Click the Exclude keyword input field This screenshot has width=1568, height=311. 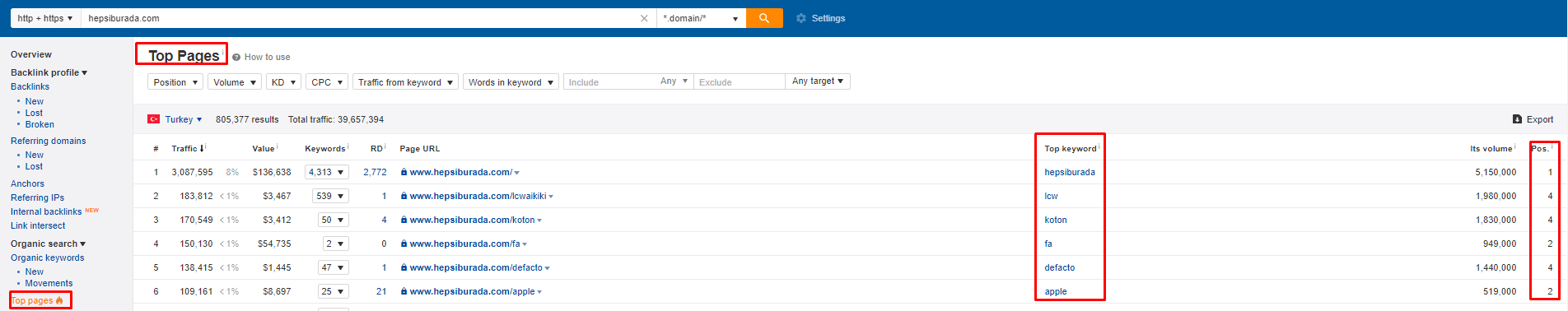pyautogui.click(x=739, y=82)
